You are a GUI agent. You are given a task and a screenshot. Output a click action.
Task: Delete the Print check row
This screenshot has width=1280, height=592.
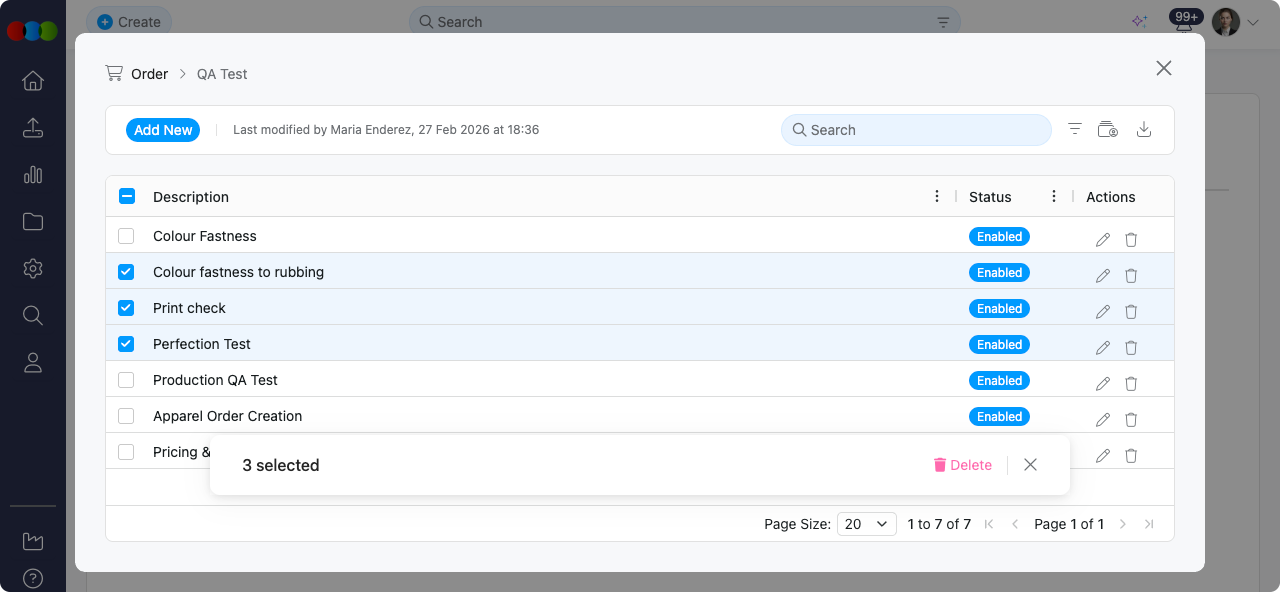(1131, 312)
